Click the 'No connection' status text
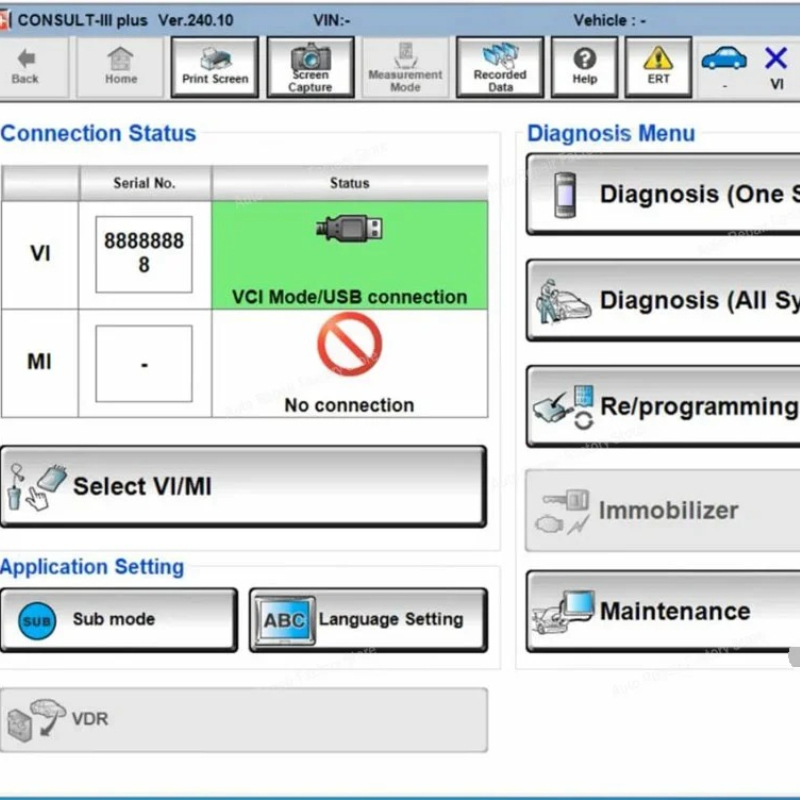800x800 pixels. (x=349, y=405)
